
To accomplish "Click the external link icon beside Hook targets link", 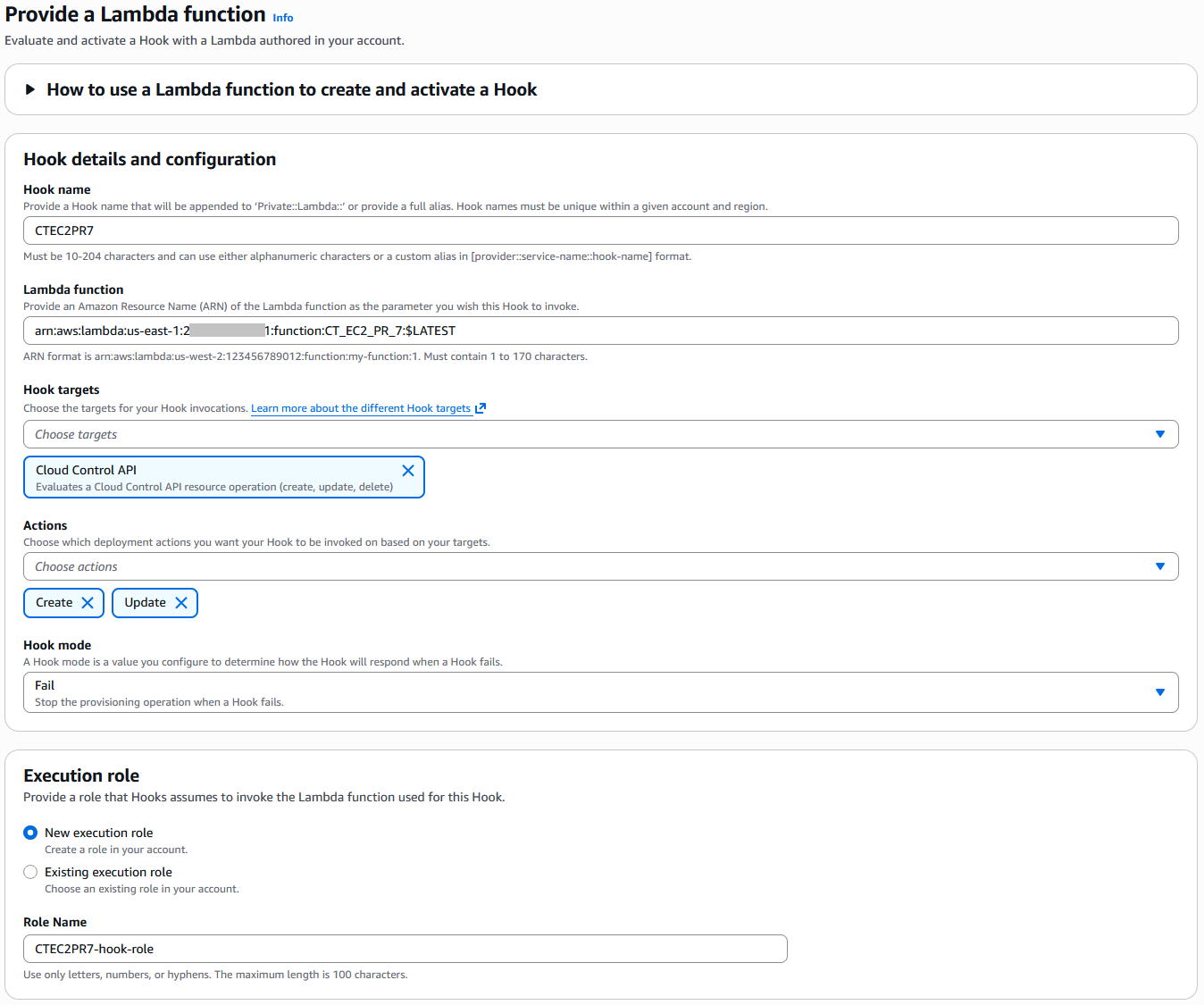I will click(x=480, y=407).
